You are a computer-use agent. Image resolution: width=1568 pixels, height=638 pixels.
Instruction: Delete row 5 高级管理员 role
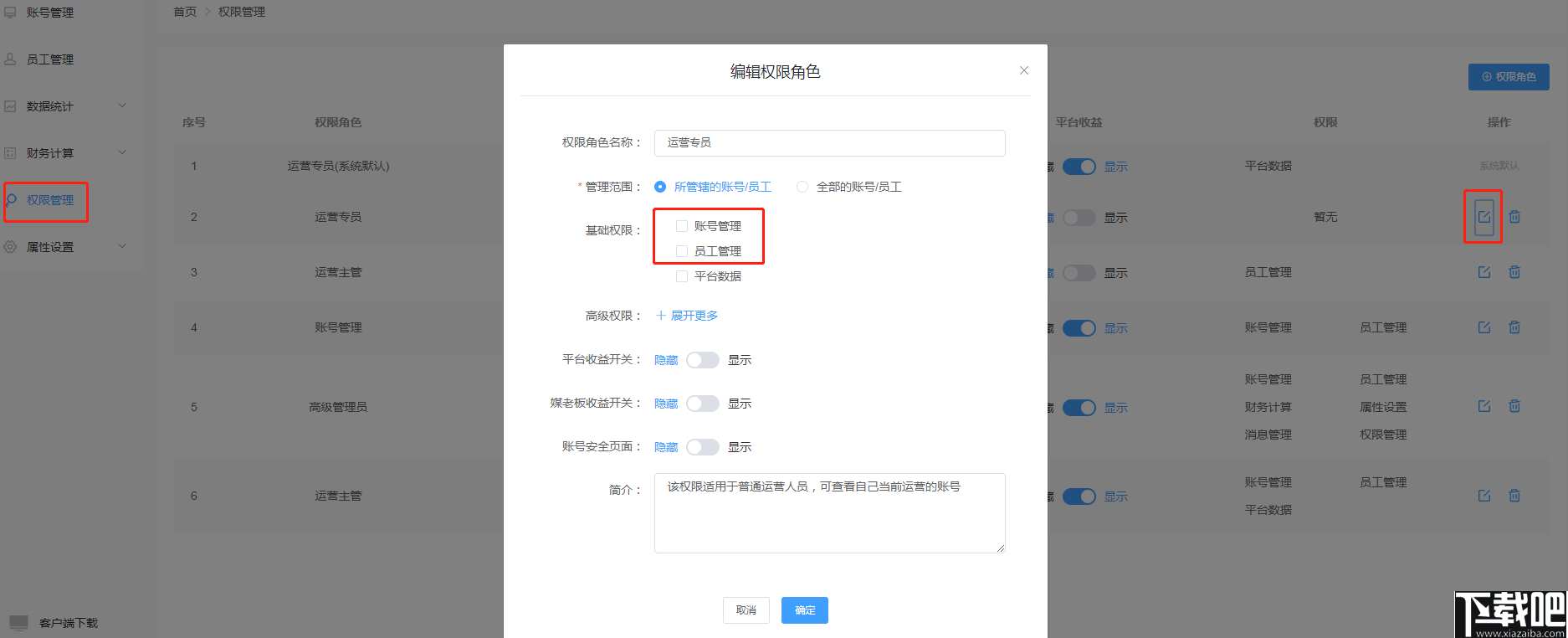point(1514,406)
